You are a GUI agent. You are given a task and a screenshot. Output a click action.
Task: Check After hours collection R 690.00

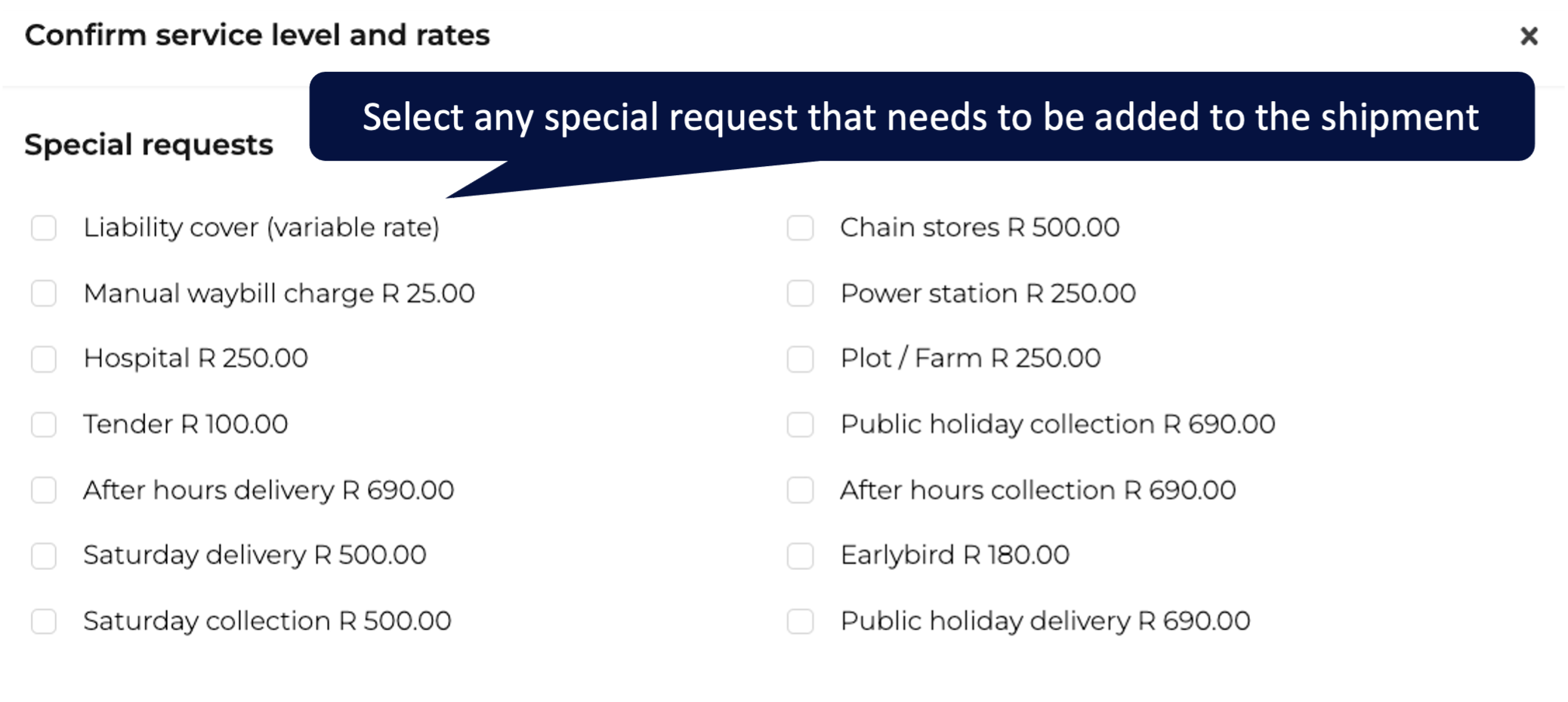[800, 490]
